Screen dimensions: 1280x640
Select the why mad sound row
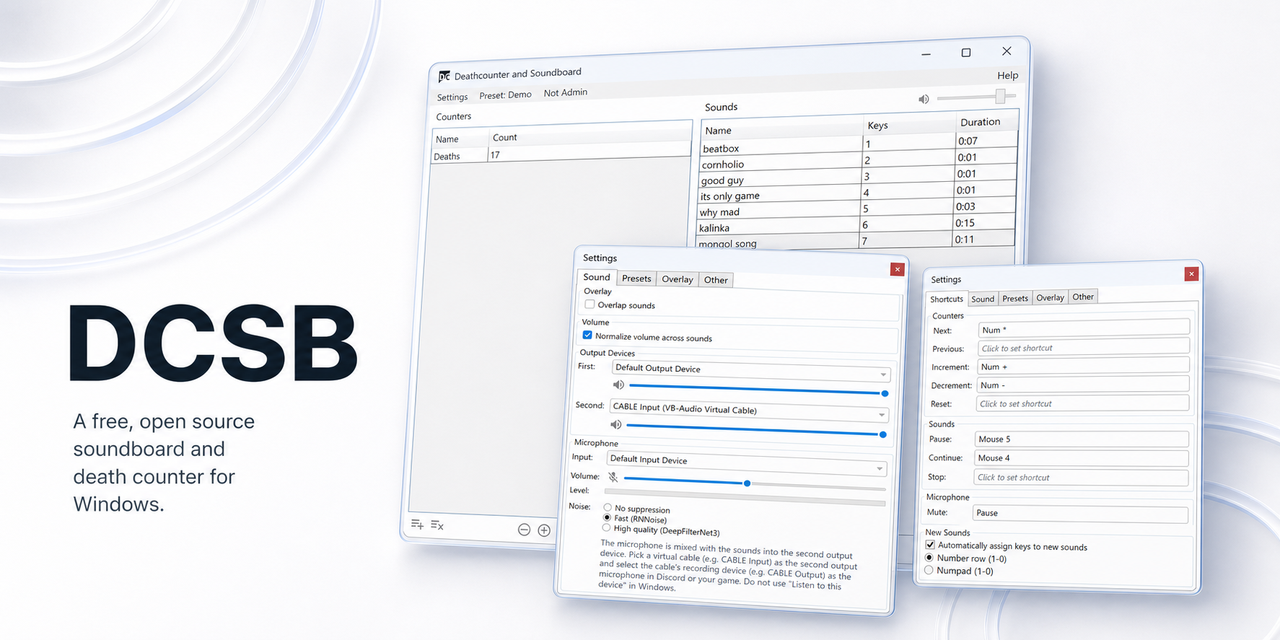(858, 209)
